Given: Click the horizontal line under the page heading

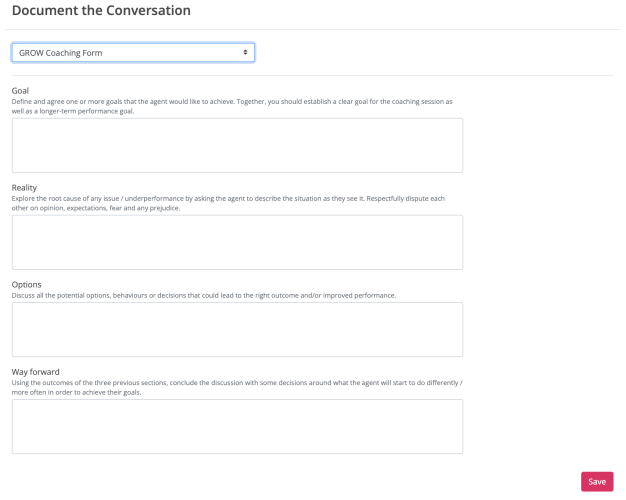Looking at the screenshot, I should click(x=312, y=30).
